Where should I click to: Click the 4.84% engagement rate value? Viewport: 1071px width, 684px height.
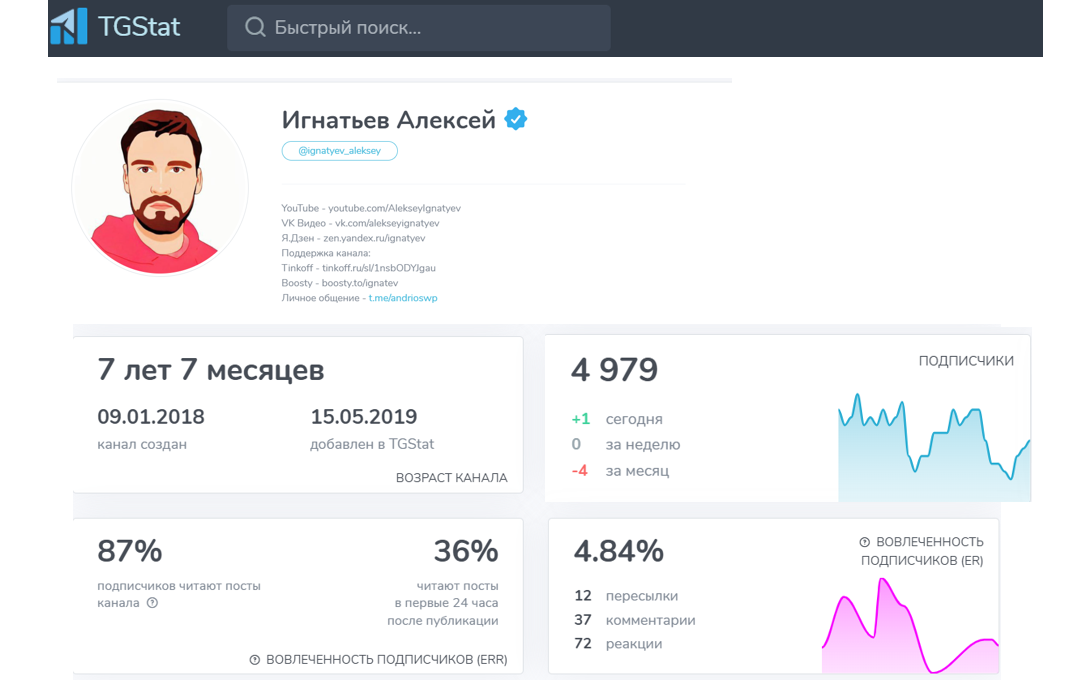pyautogui.click(x=618, y=551)
